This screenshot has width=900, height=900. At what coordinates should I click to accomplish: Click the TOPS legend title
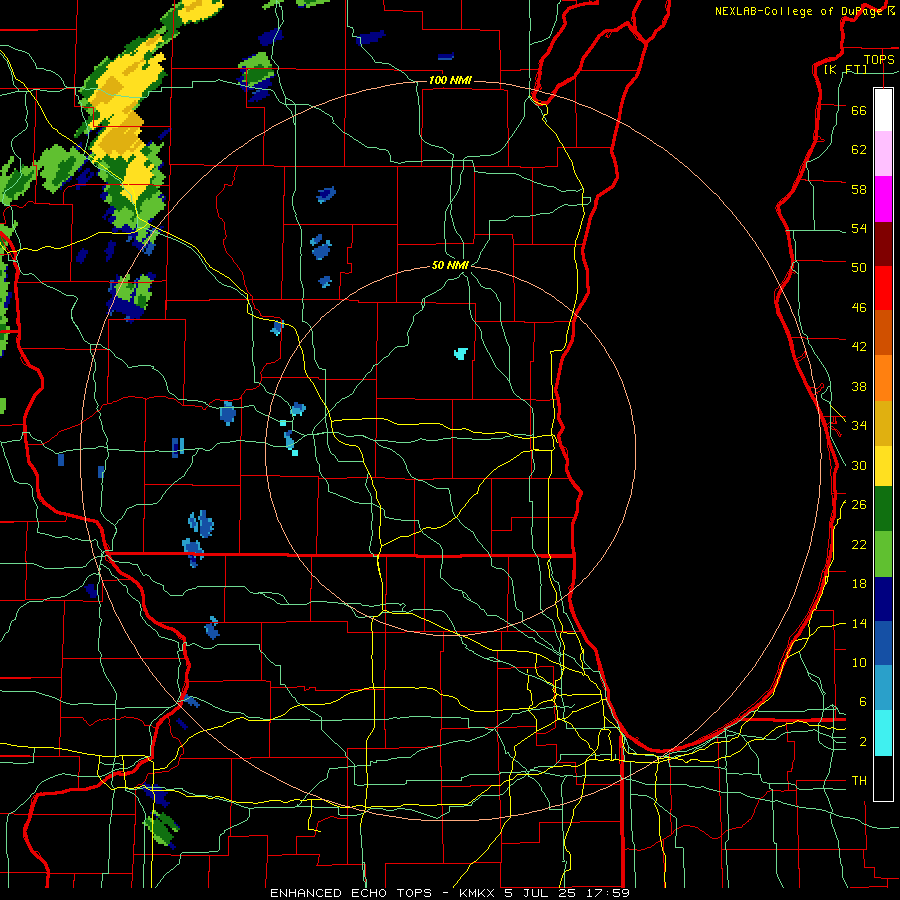(879, 59)
